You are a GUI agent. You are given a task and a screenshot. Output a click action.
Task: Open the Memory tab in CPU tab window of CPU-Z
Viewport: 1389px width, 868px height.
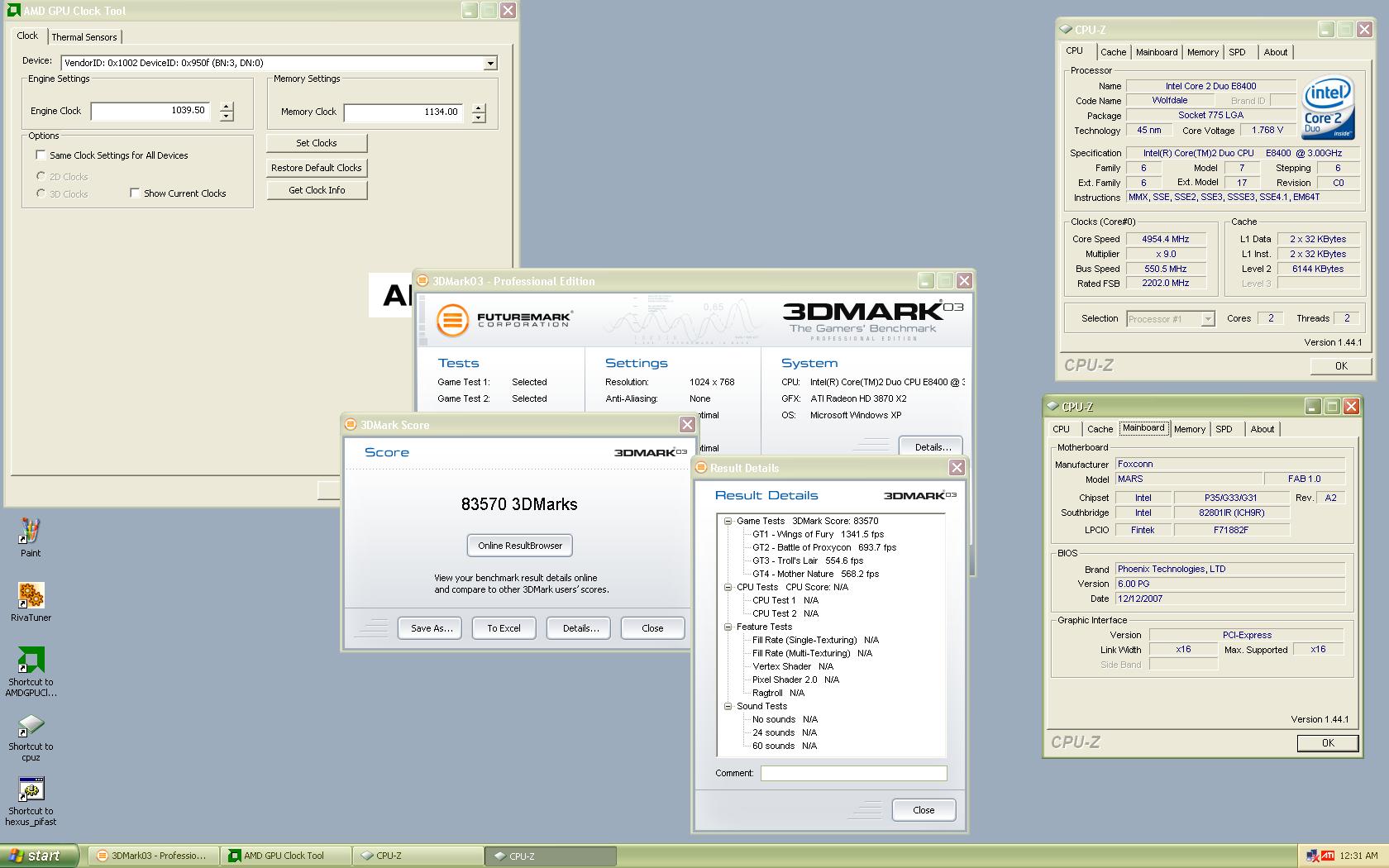(1202, 52)
